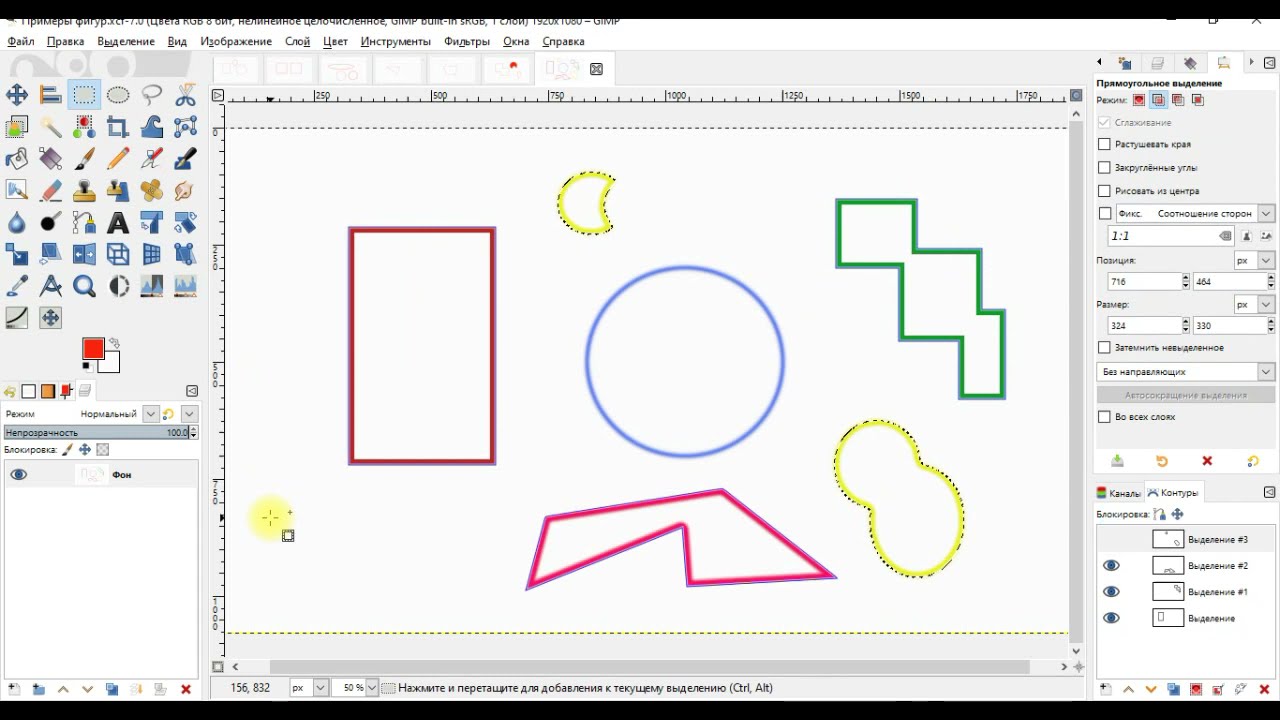This screenshot has width=1280, height=720.
Task: Click the 1:1 aspect ratio input field
Action: pos(1140,235)
